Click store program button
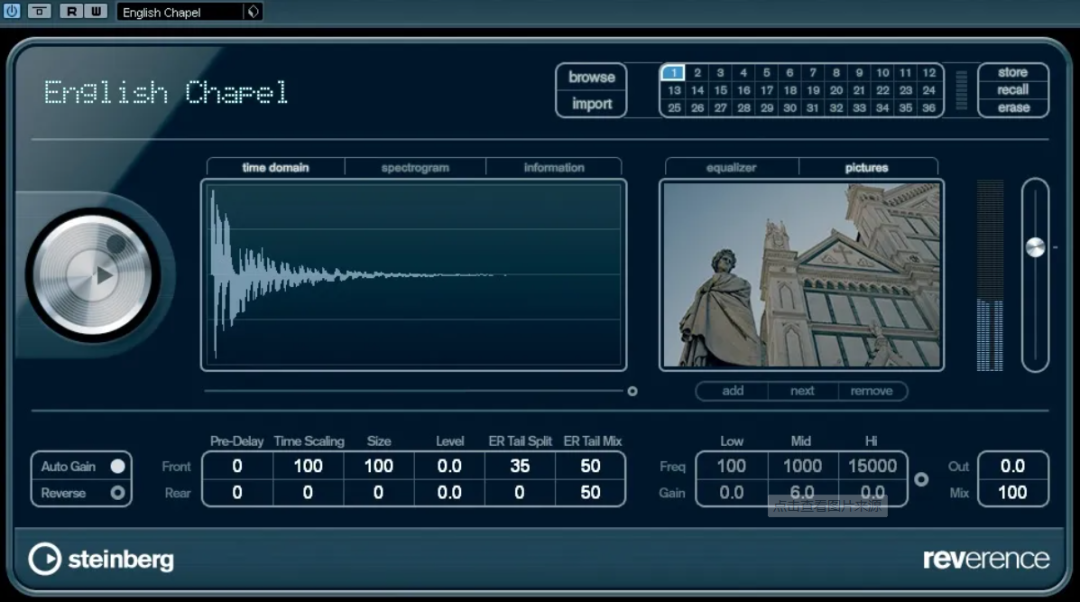Image resolution: width=1080 pixels, height=602 pixels. (x=1012, y=72)
